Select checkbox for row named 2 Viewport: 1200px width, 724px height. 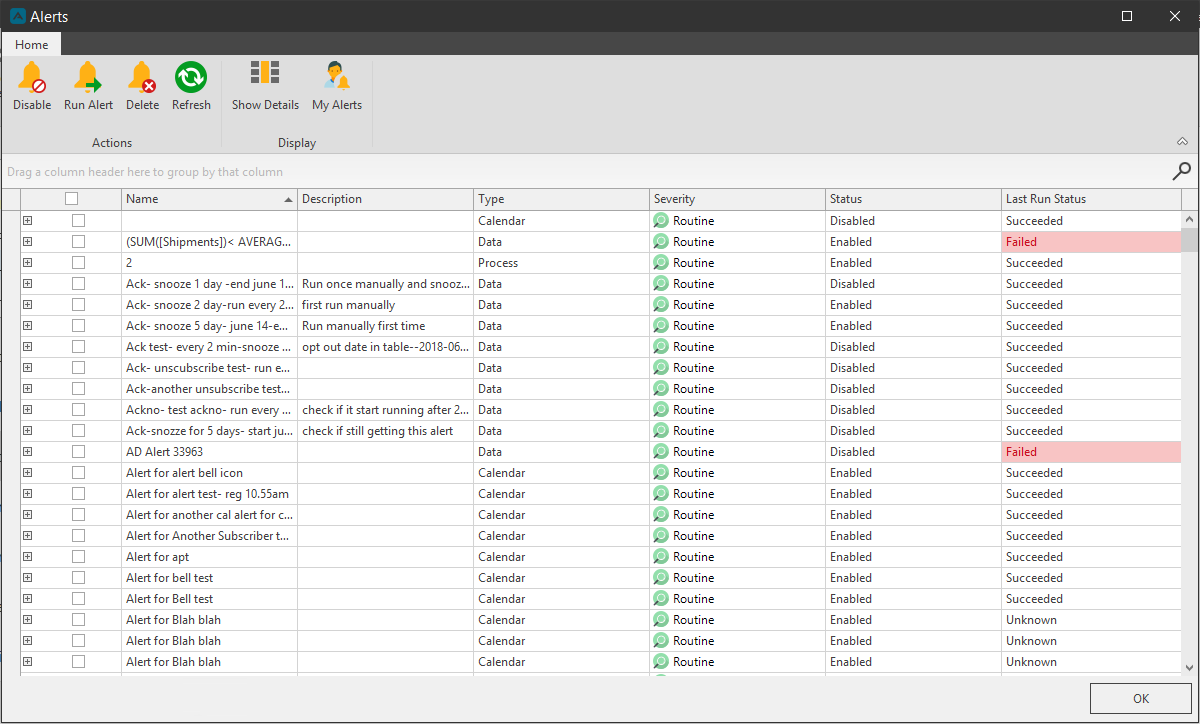click(x=78, y=263)
